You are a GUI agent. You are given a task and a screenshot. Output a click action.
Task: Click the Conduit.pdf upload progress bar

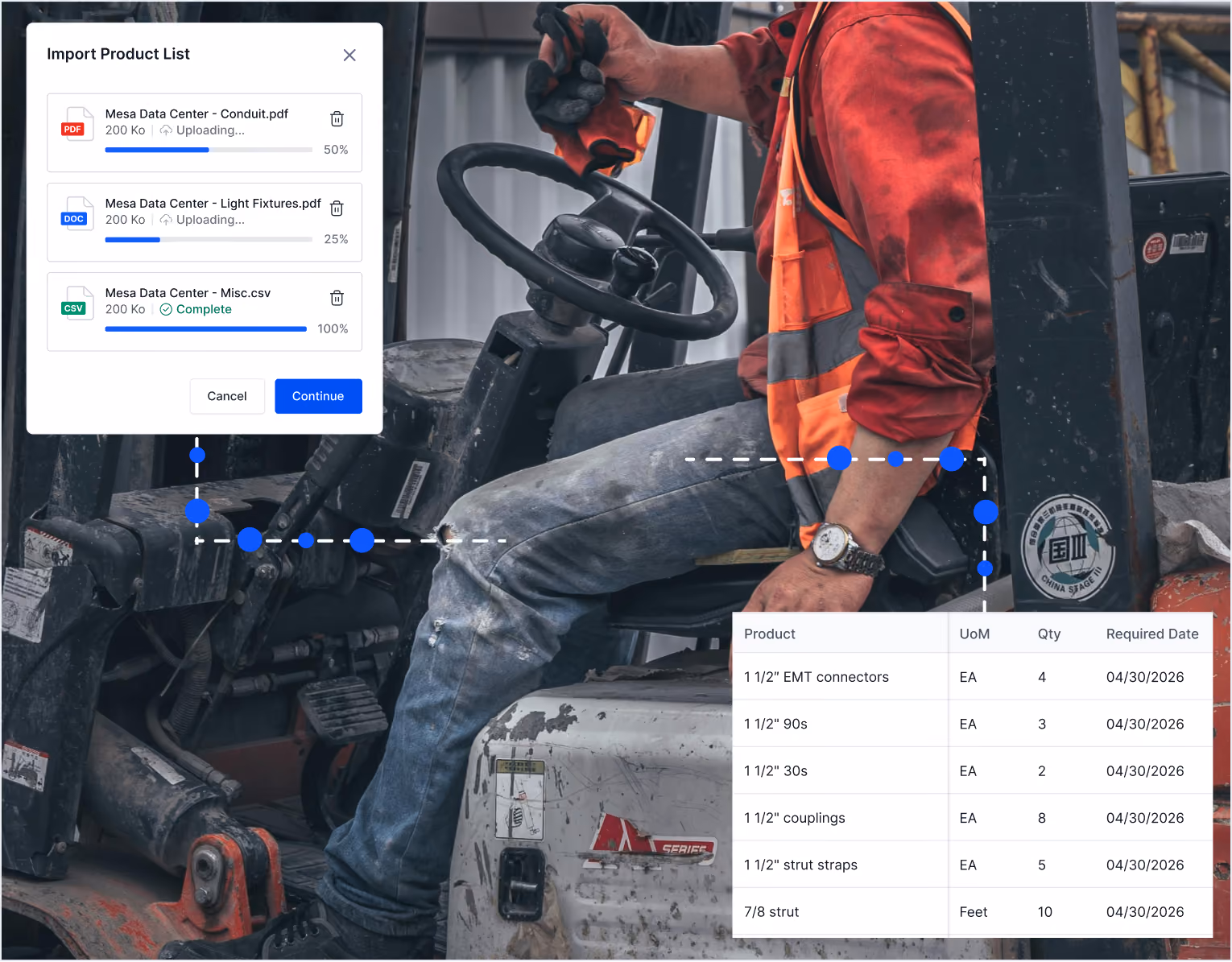tap(209, 150)
